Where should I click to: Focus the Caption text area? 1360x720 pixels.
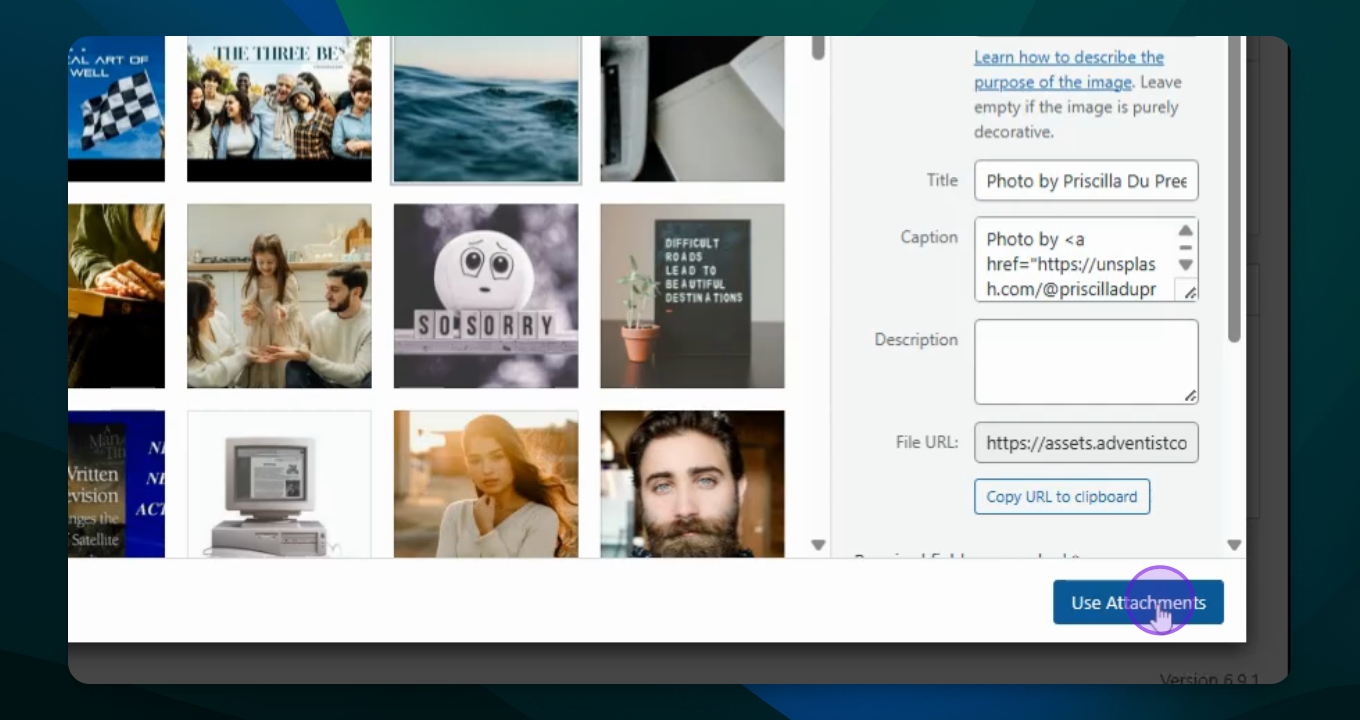click(1076, 260)
